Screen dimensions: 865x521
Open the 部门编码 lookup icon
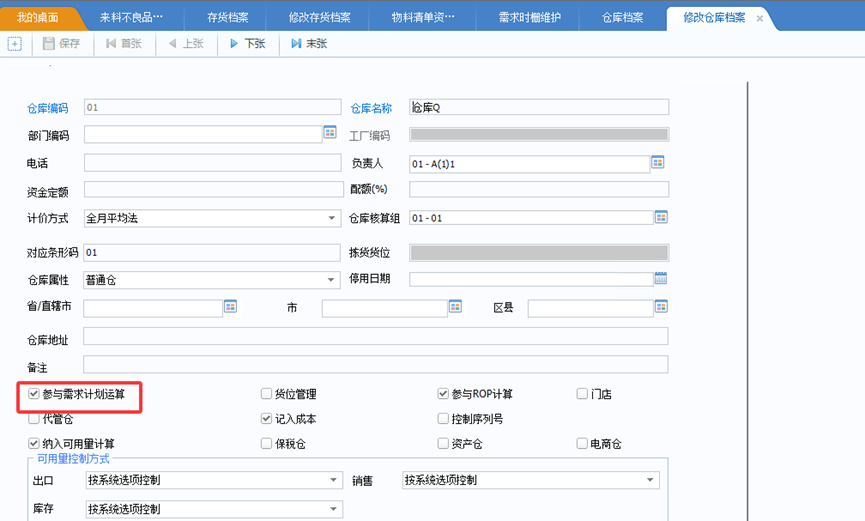pyautogui.click(x=330, y=132)
